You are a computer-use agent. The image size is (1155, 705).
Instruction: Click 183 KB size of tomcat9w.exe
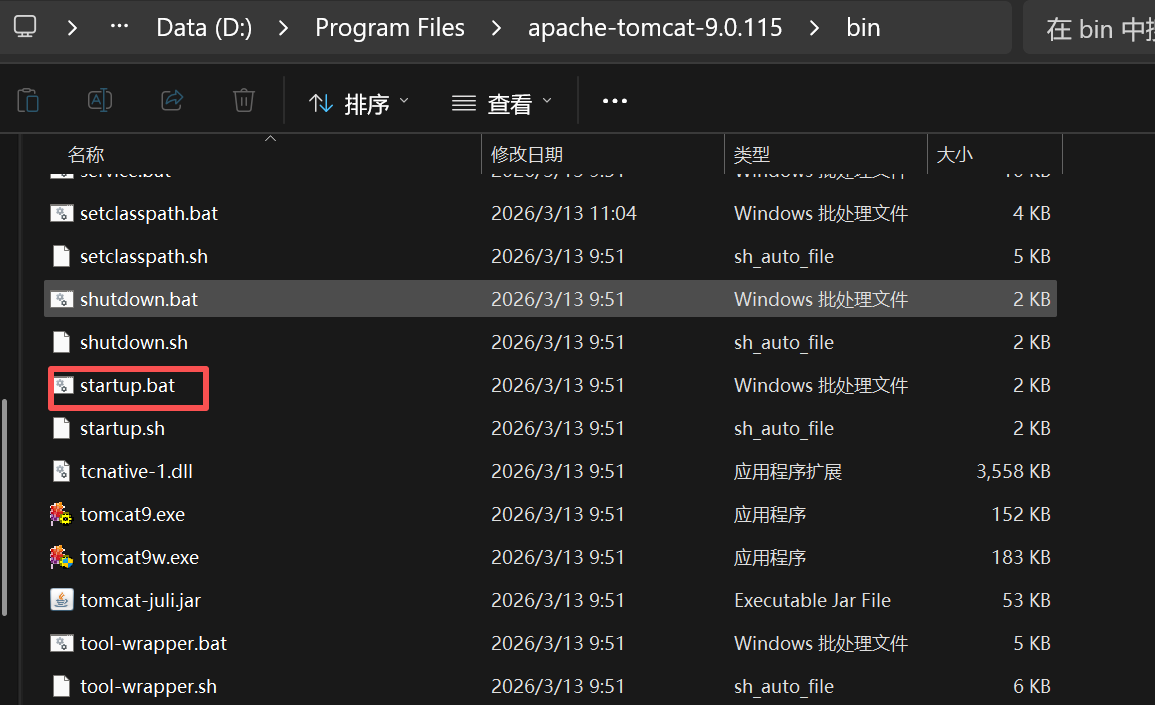[x=1021, y=558]
